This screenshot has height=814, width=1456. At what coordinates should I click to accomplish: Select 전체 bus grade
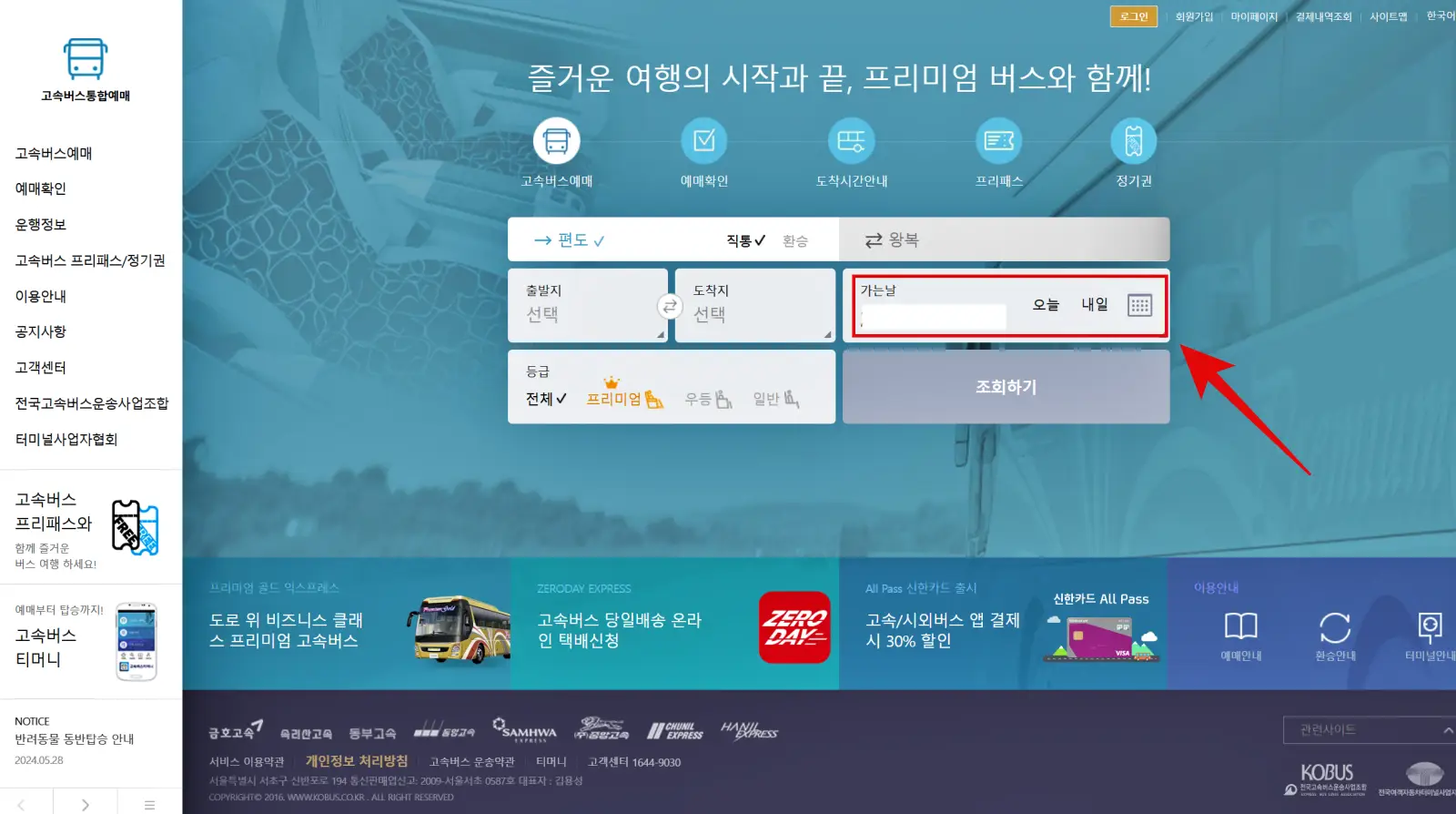tap(546, 399)
